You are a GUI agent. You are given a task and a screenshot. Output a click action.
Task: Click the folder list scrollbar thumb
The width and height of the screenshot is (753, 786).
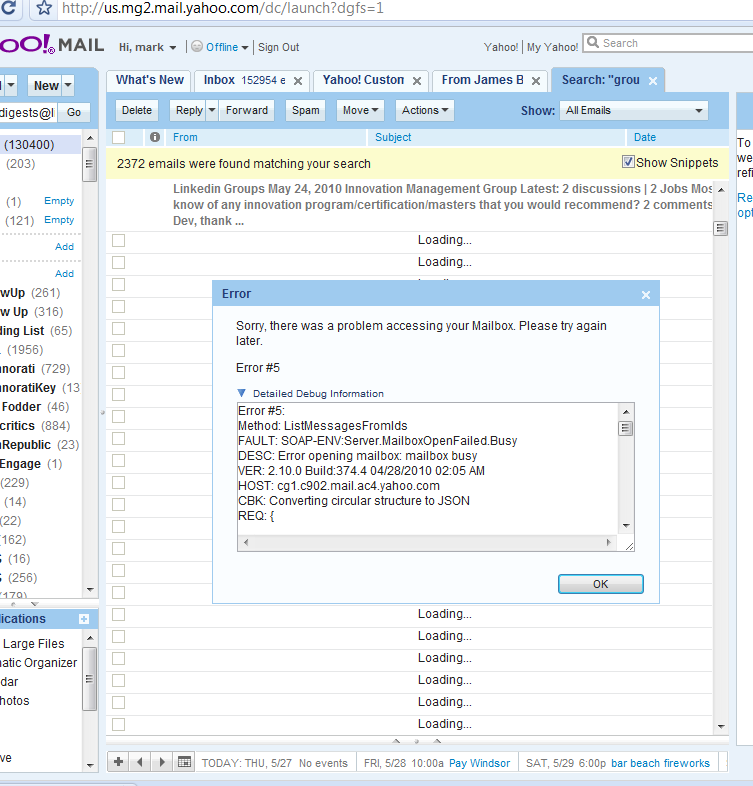pos(89,164)
